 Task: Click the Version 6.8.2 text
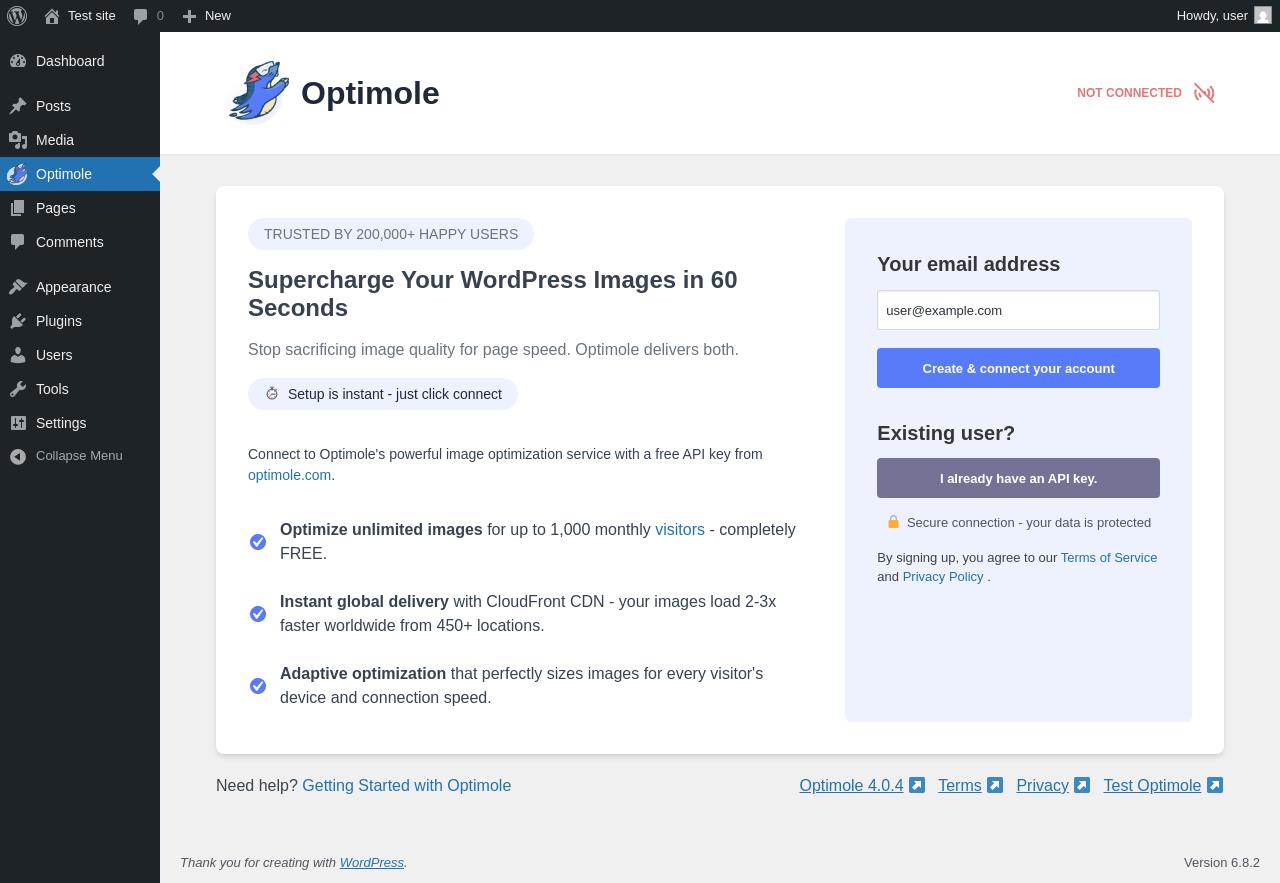point(1222,862)
